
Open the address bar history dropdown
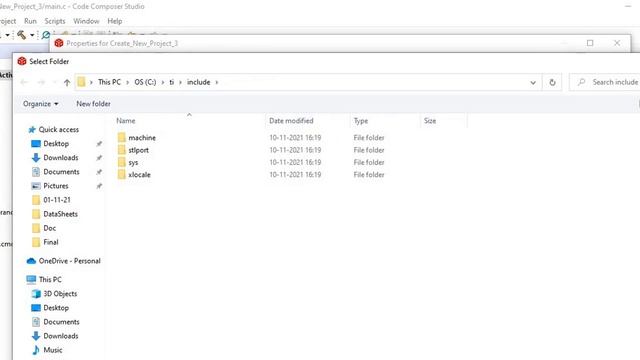coord(533,82)
